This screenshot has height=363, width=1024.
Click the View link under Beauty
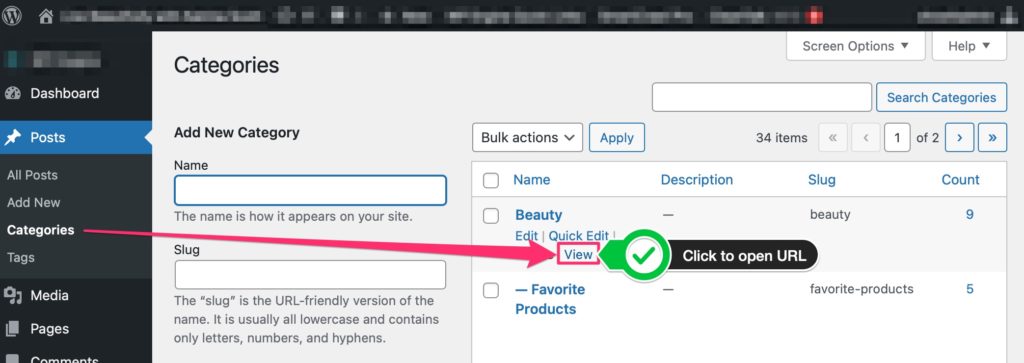pos(579,255)
